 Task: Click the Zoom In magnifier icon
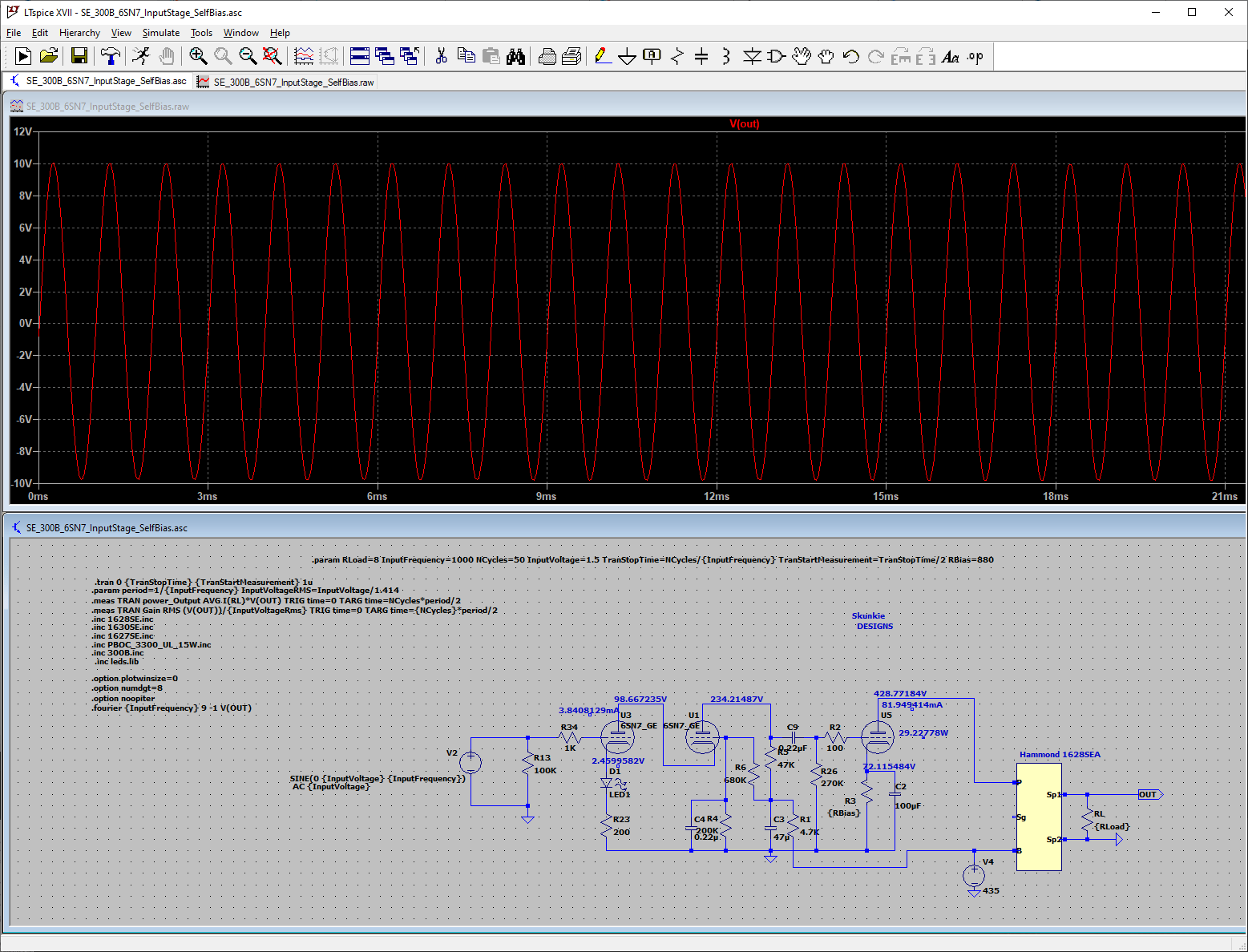click(198, 56)
